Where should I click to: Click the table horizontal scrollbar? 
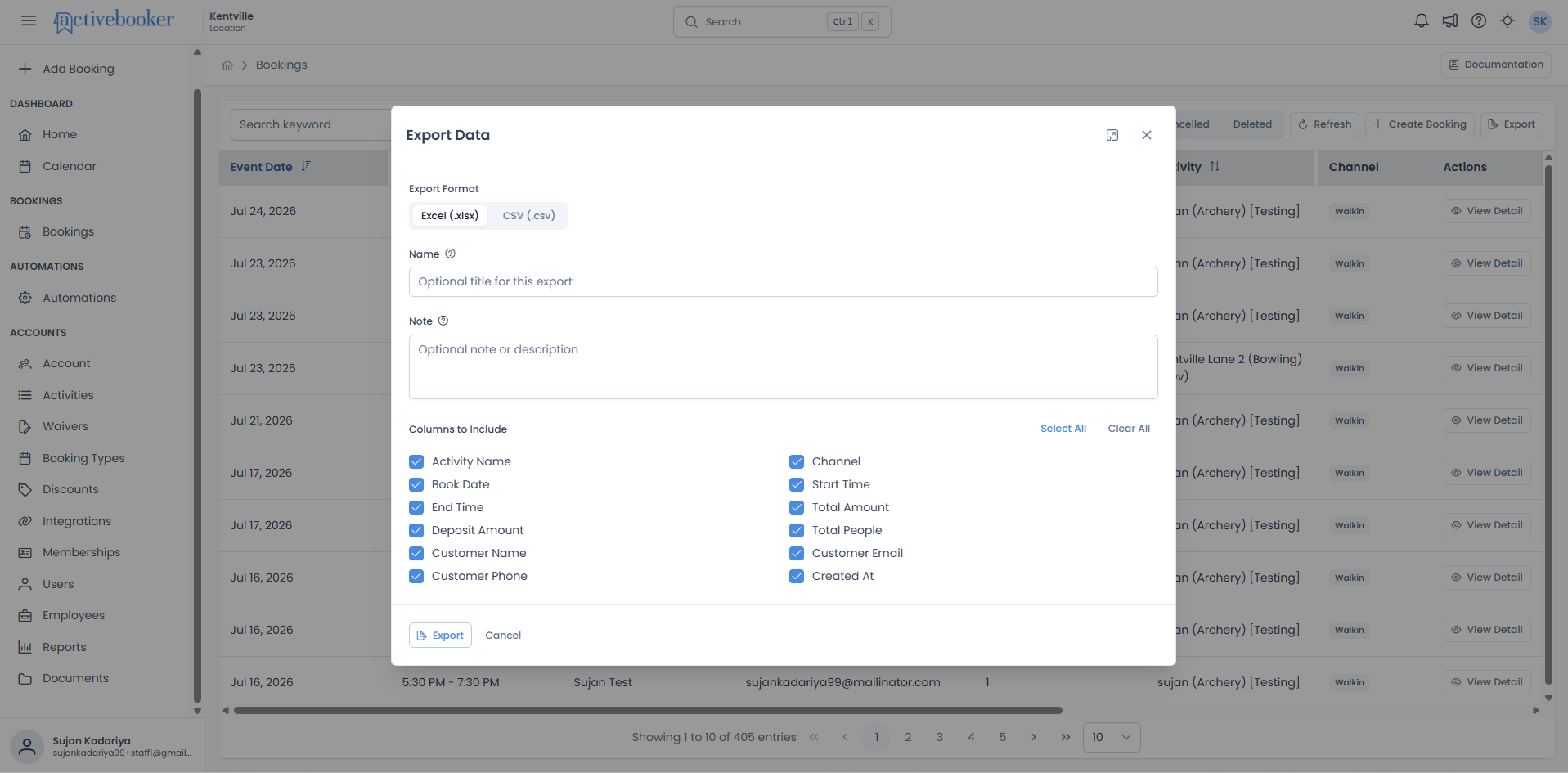[648, 711]
